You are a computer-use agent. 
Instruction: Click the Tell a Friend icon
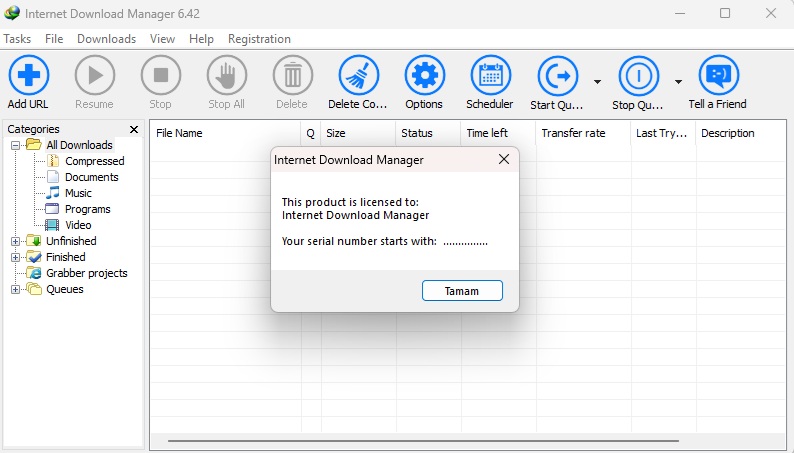tap(719, 75)
